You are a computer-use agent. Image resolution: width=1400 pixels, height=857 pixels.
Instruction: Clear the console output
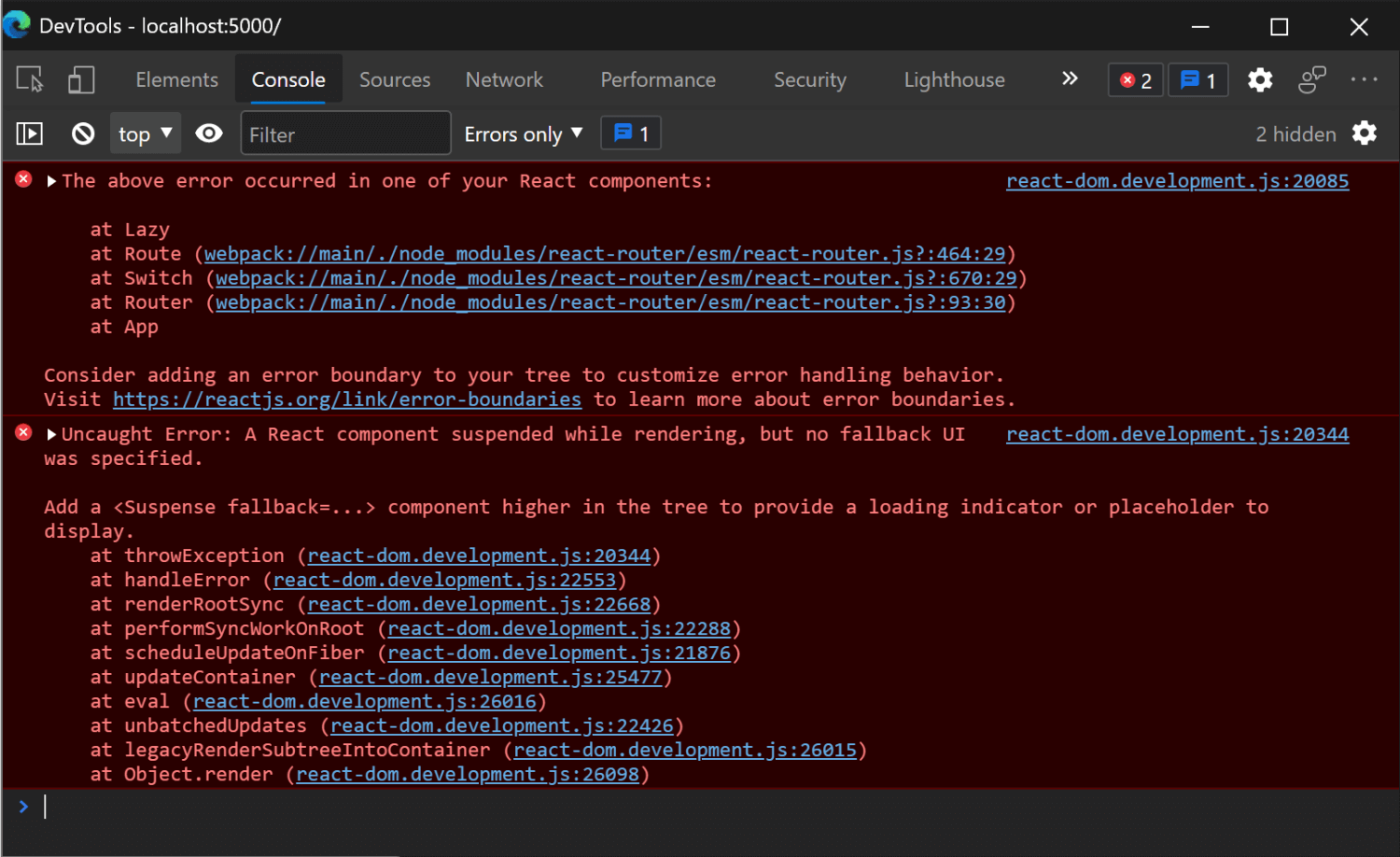point(82,133)
